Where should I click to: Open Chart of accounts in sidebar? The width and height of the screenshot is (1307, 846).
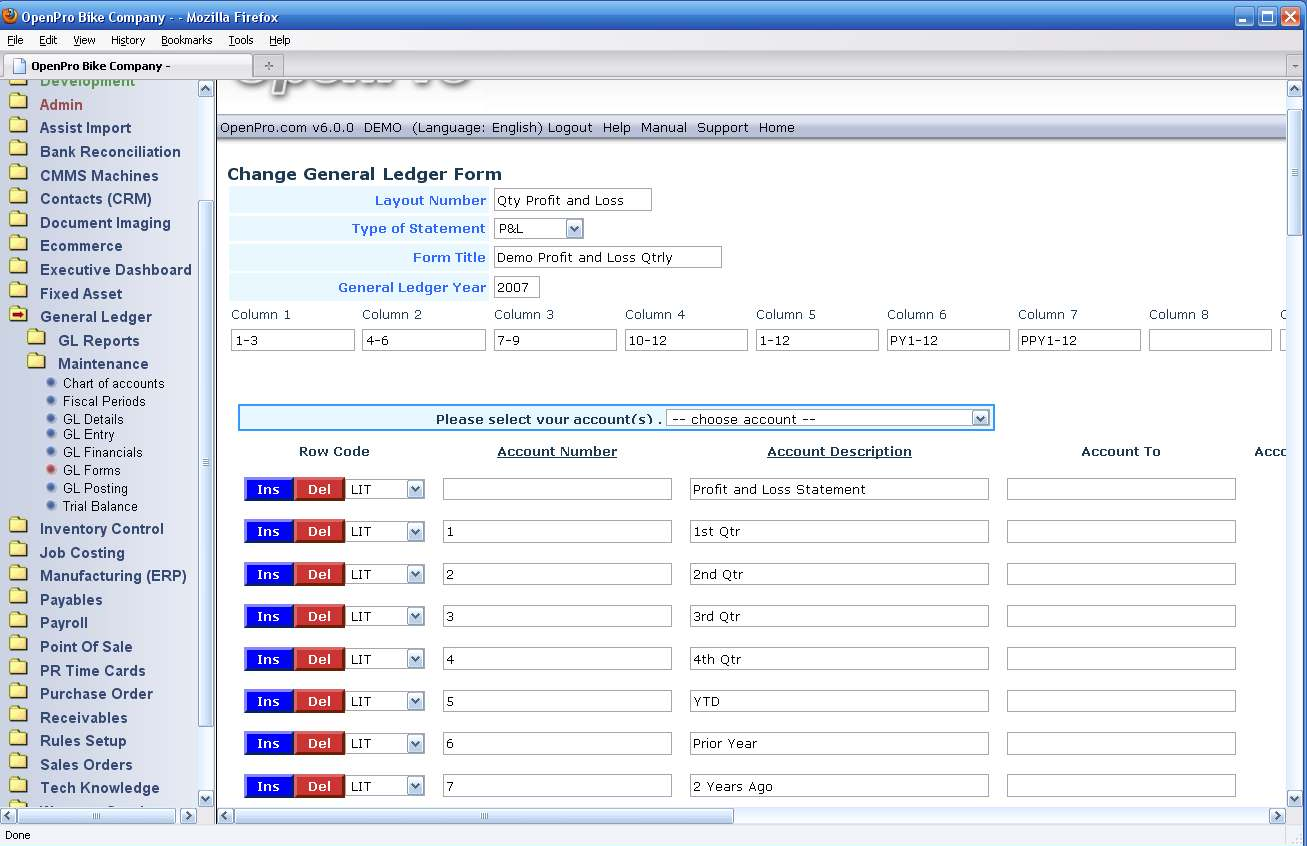pos(113,383)
